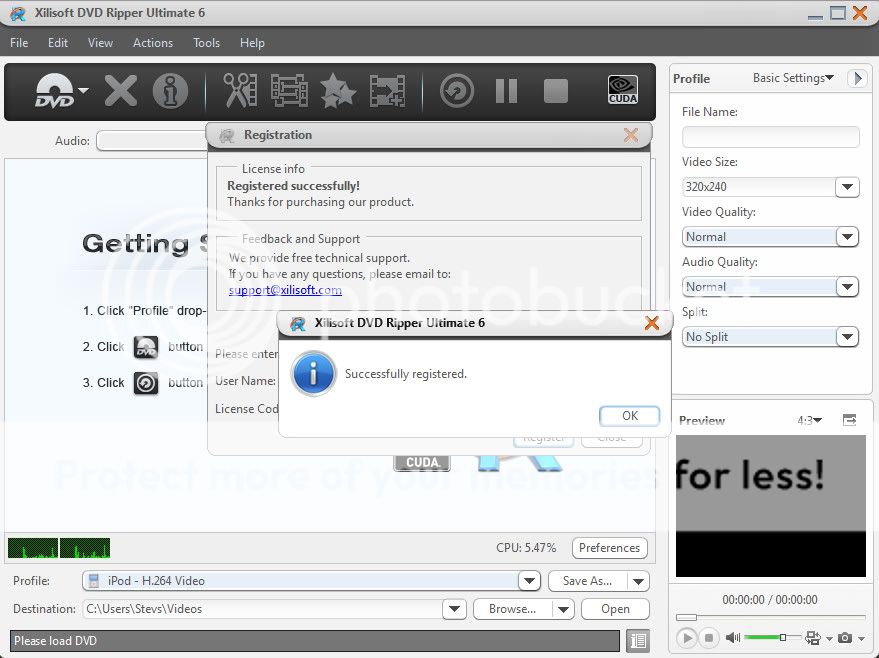Image resolution: width=879 pixels, height=658 pixels.
Task: Click the Audio dropdown field
Action: point(152,141)
